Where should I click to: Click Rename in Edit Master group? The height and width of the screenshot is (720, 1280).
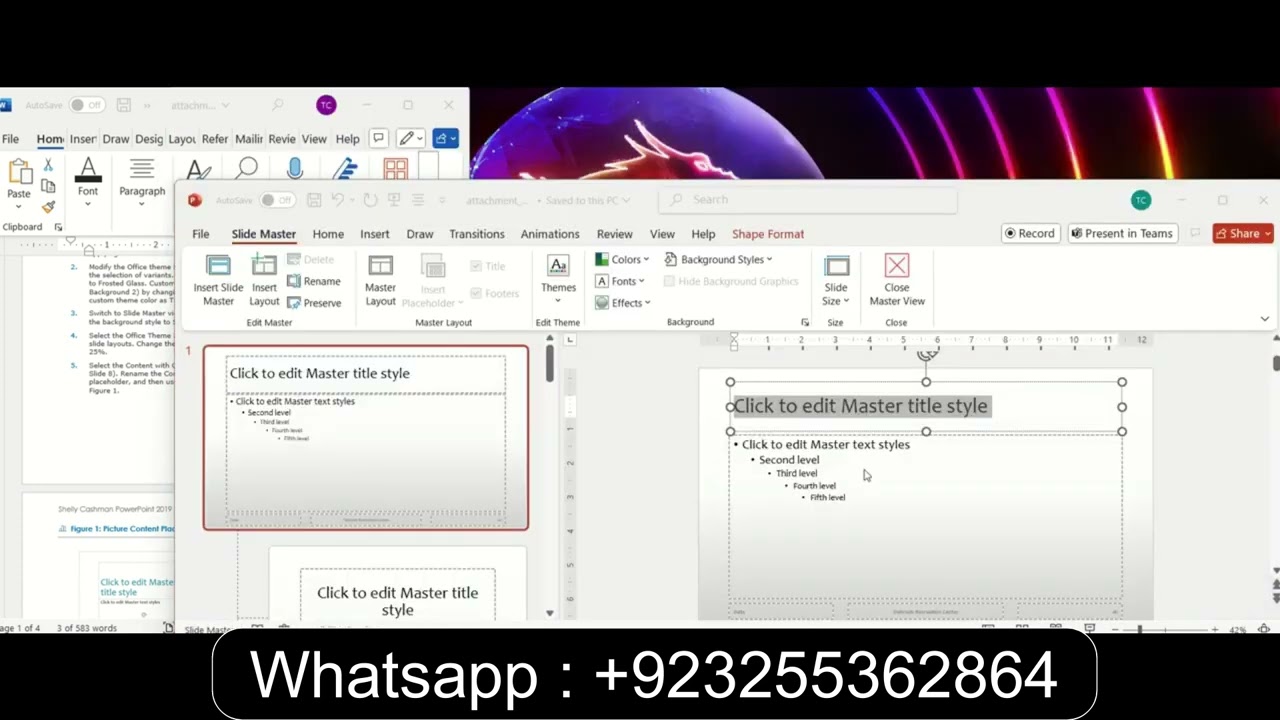(x=313, y=281)
